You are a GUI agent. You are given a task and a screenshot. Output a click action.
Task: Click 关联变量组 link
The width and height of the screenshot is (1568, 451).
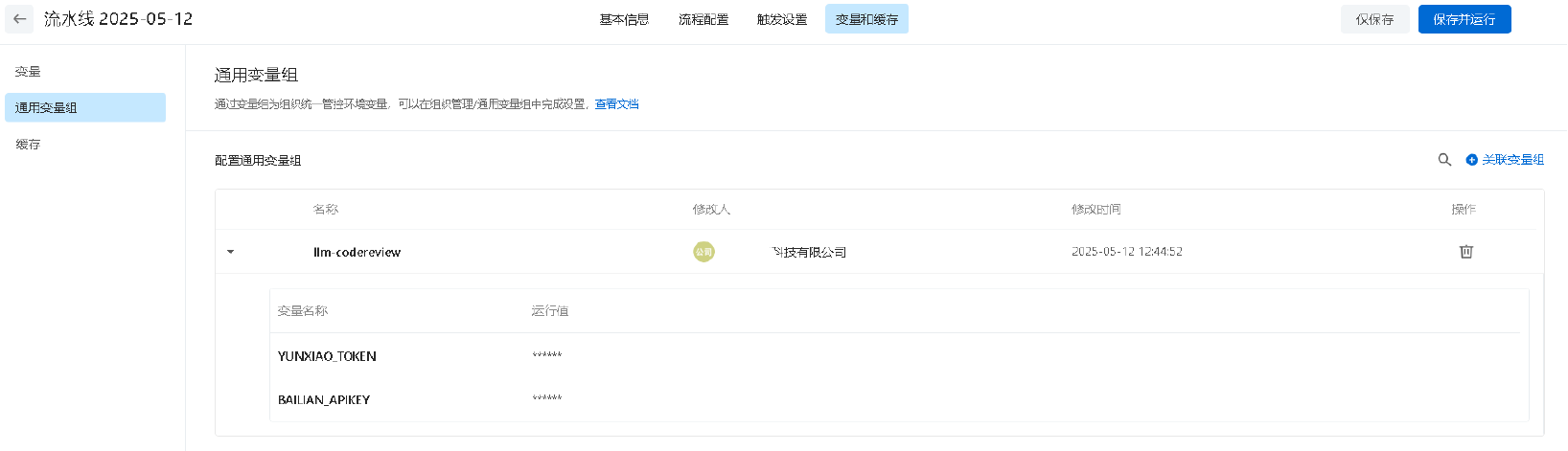1512,160
